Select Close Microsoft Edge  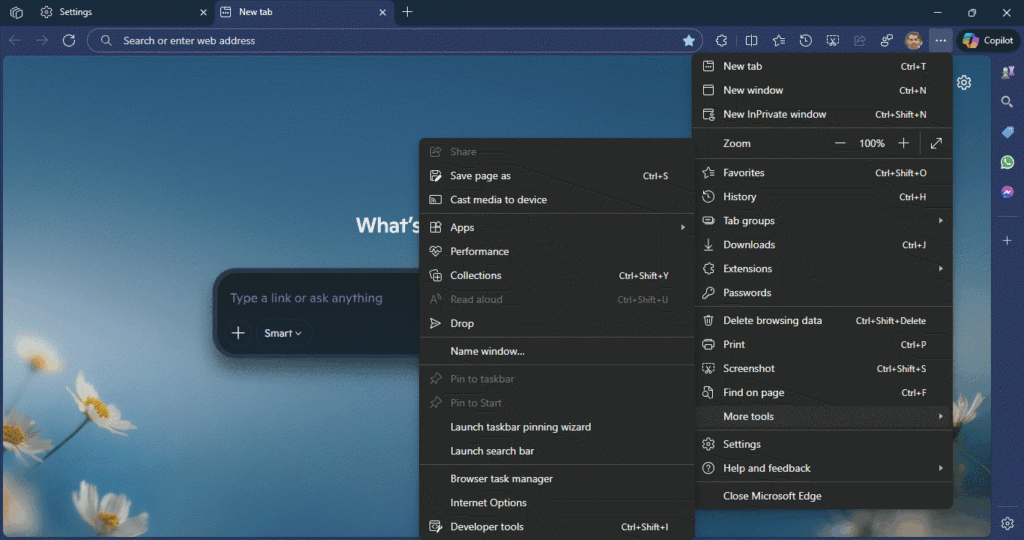click(x=823, y=496)
